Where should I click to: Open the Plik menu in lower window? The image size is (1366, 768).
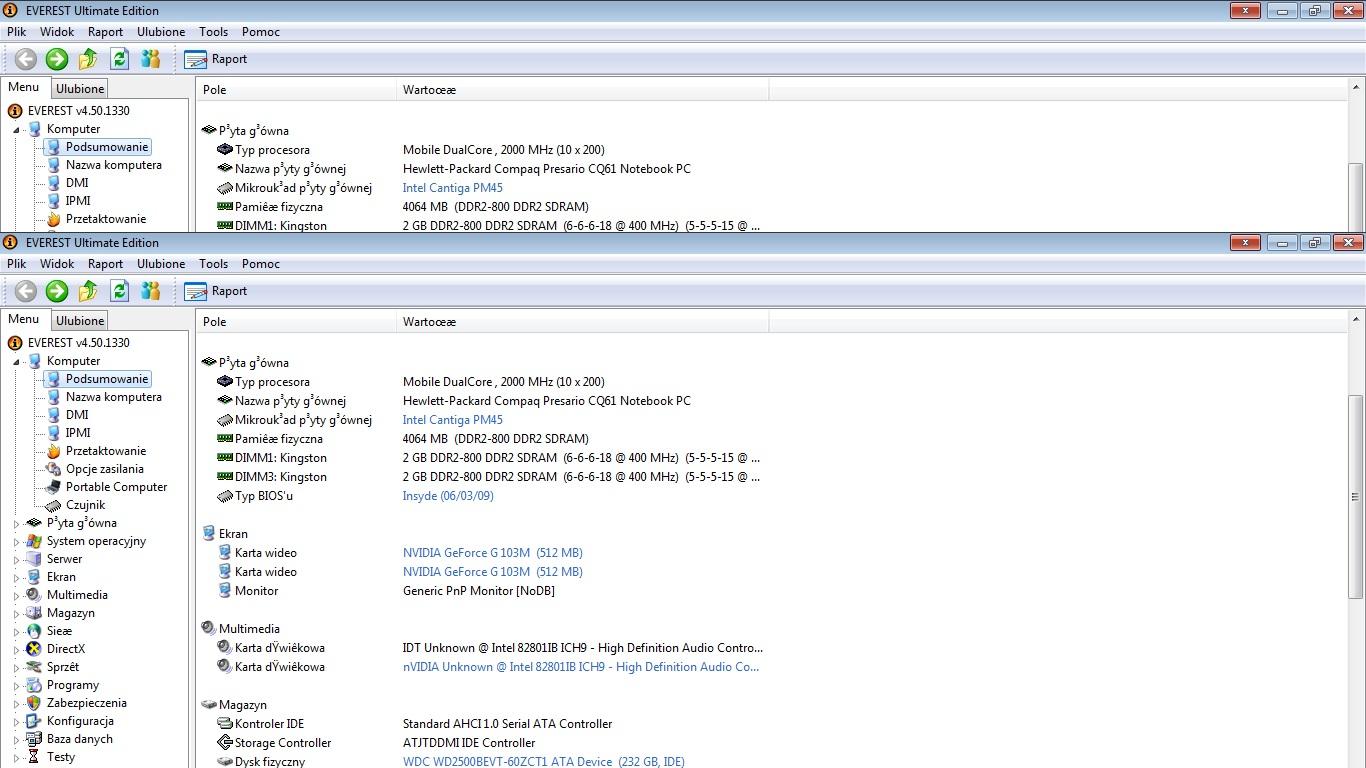tap(17, 264)
